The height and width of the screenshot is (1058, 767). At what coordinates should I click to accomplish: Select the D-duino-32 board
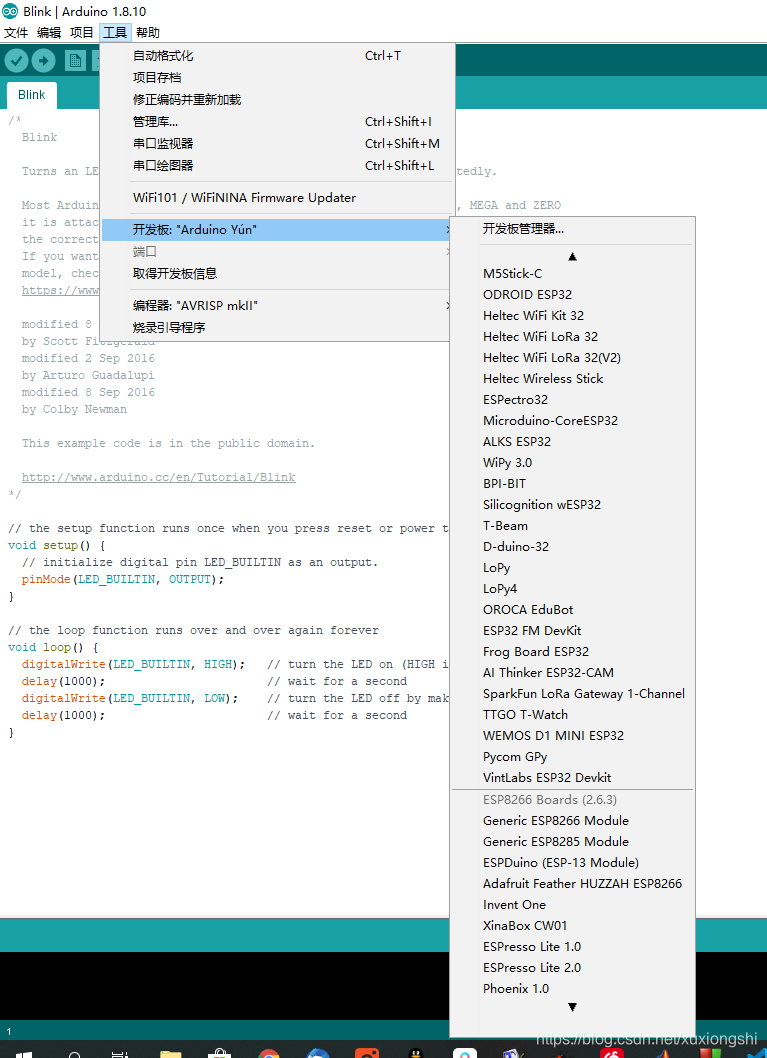[x=573, y=547]
